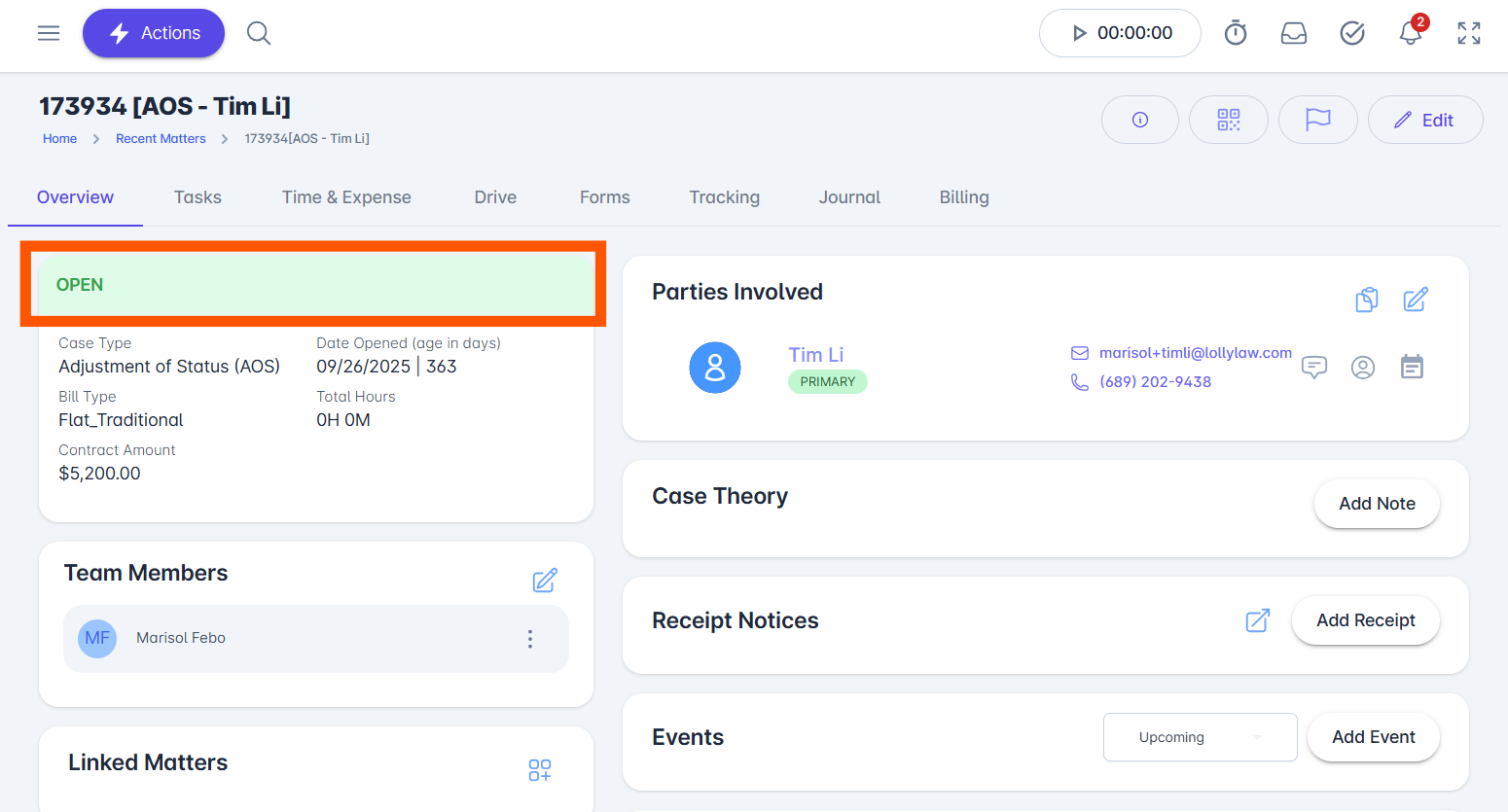This screenshot has width=1508, height=812.
Task: Click the search magnifier icon
Action: (x=258, y=33)
